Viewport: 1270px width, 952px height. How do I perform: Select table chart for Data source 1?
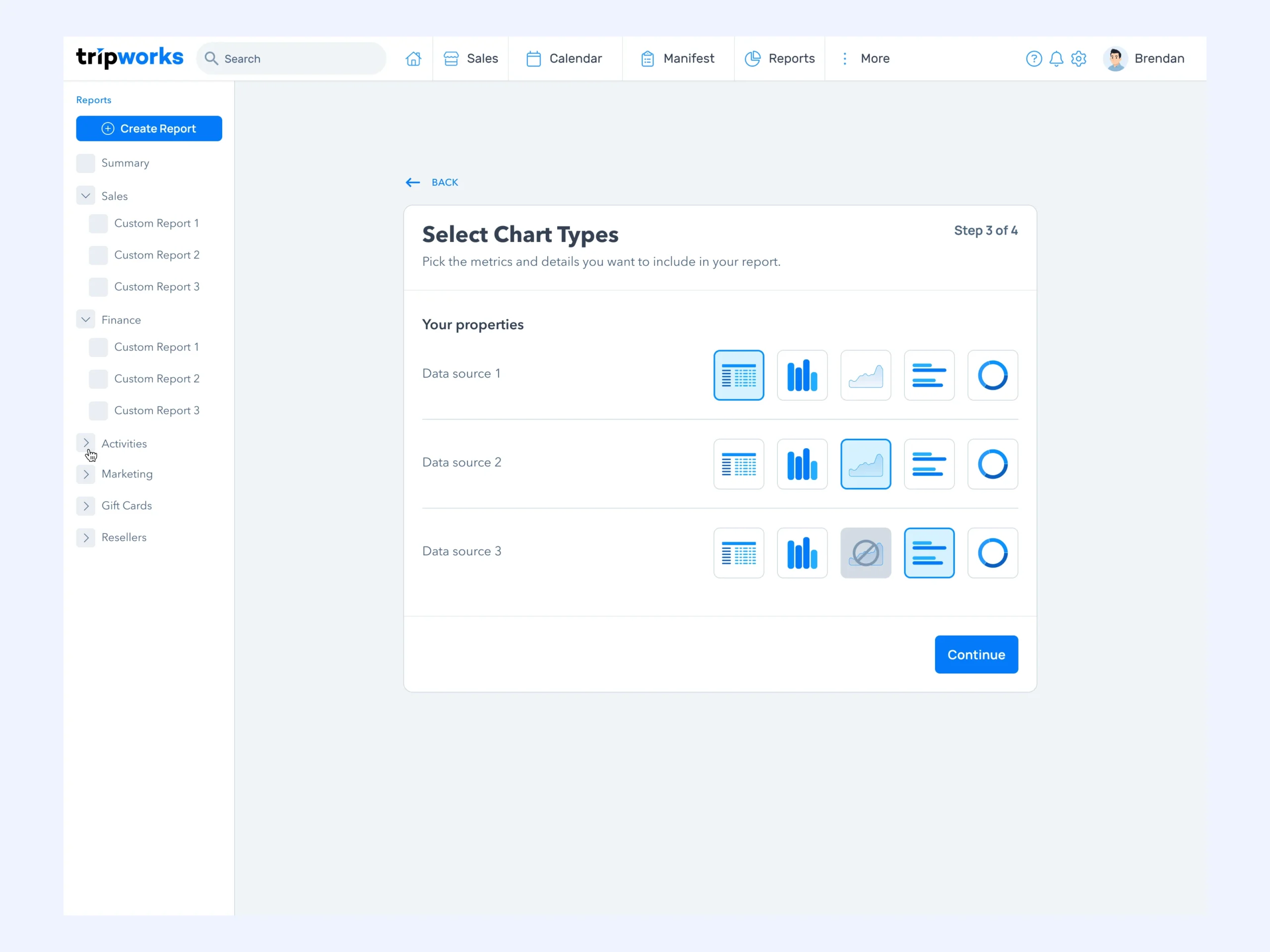738,375
